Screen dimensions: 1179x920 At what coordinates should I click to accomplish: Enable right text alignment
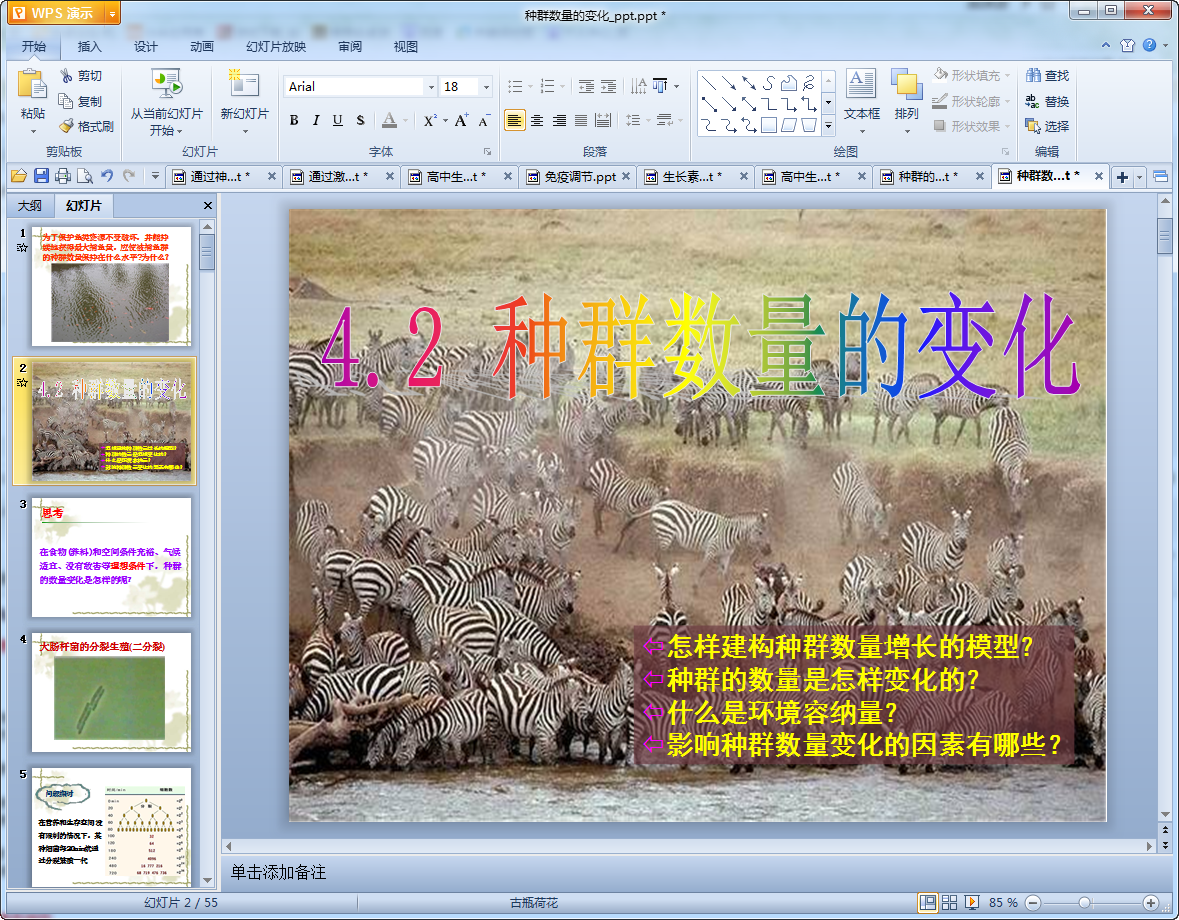[559, 120]
